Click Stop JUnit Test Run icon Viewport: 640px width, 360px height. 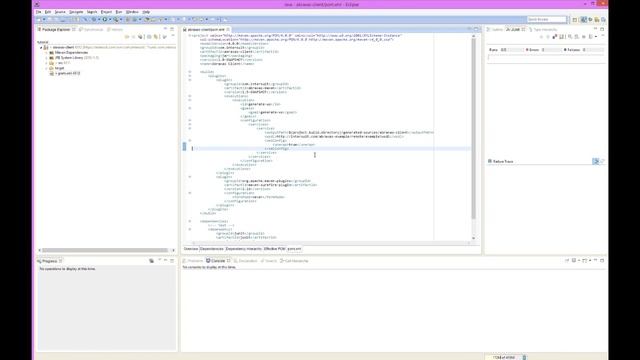click(x=584, y=37)
